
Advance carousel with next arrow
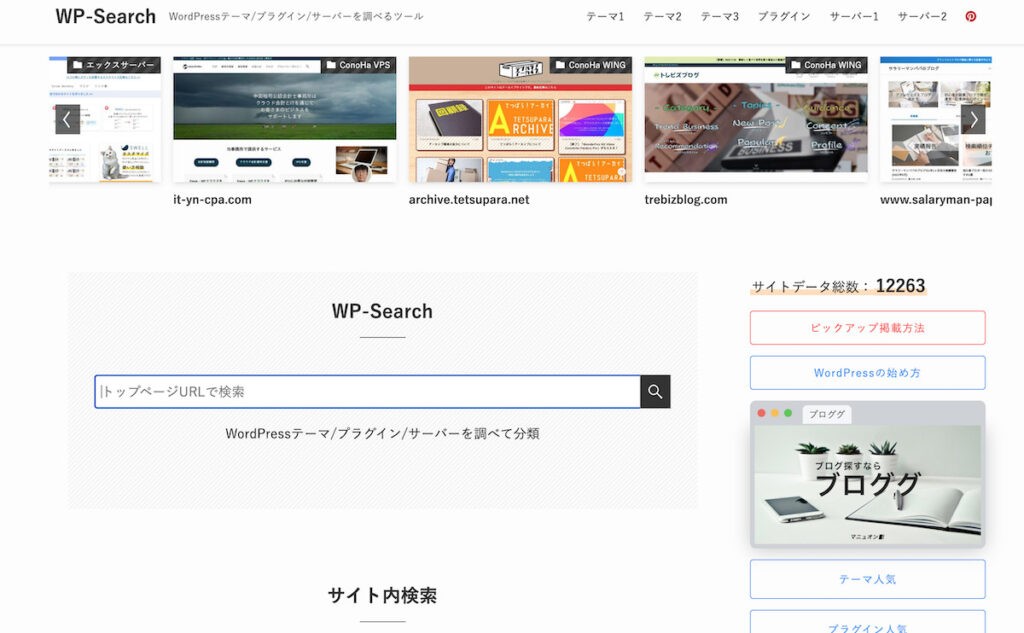tap(973, 120)
